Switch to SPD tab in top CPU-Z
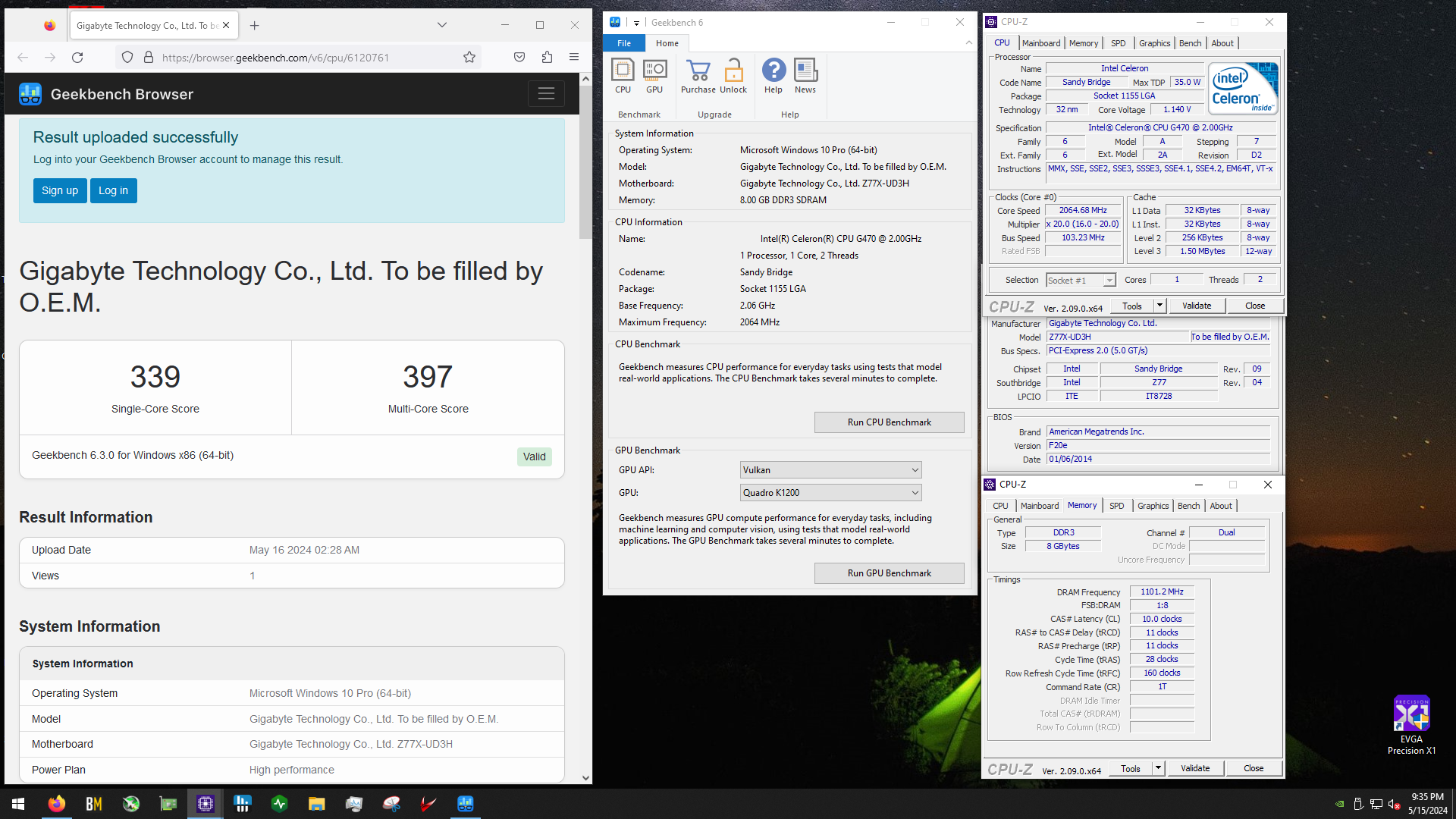The width and height of the screenshot is (1456, 819). pos(1118,43)
